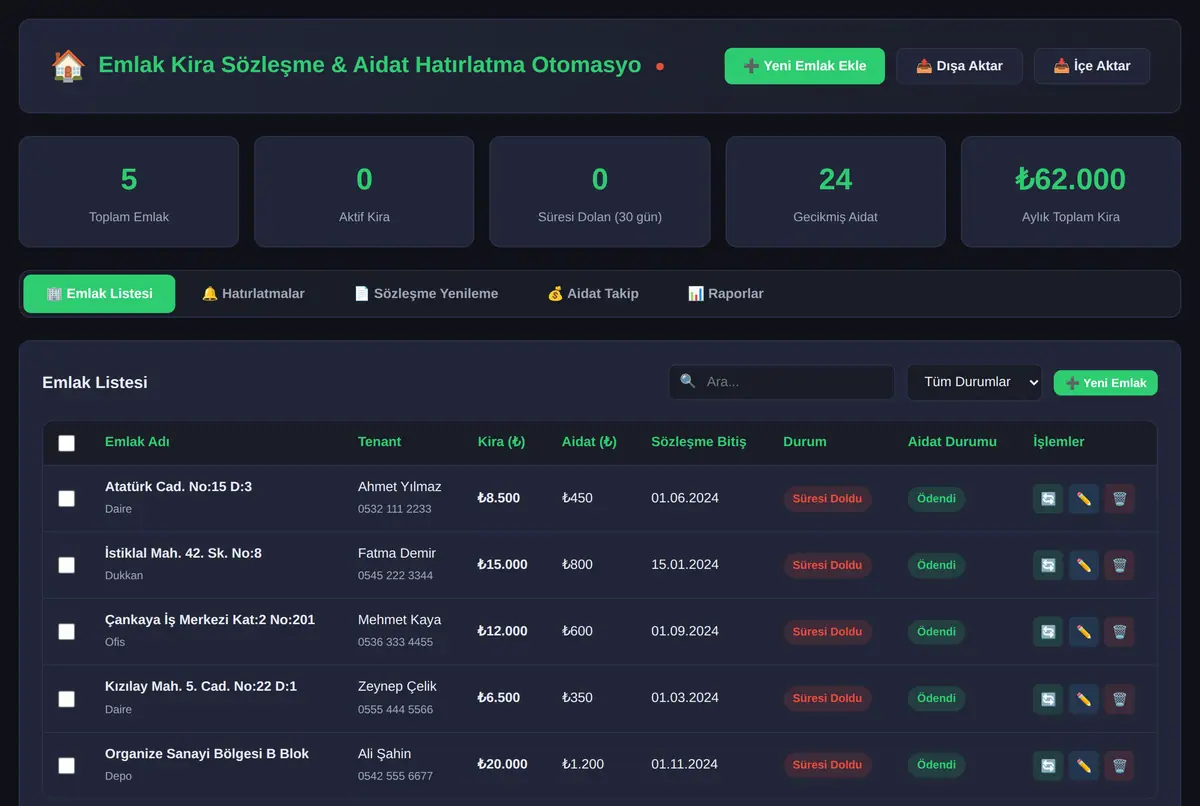Renew the Çankaya İş Merkezi contract
This screenshot has width=1200, height=806.
click(1048, 632)
